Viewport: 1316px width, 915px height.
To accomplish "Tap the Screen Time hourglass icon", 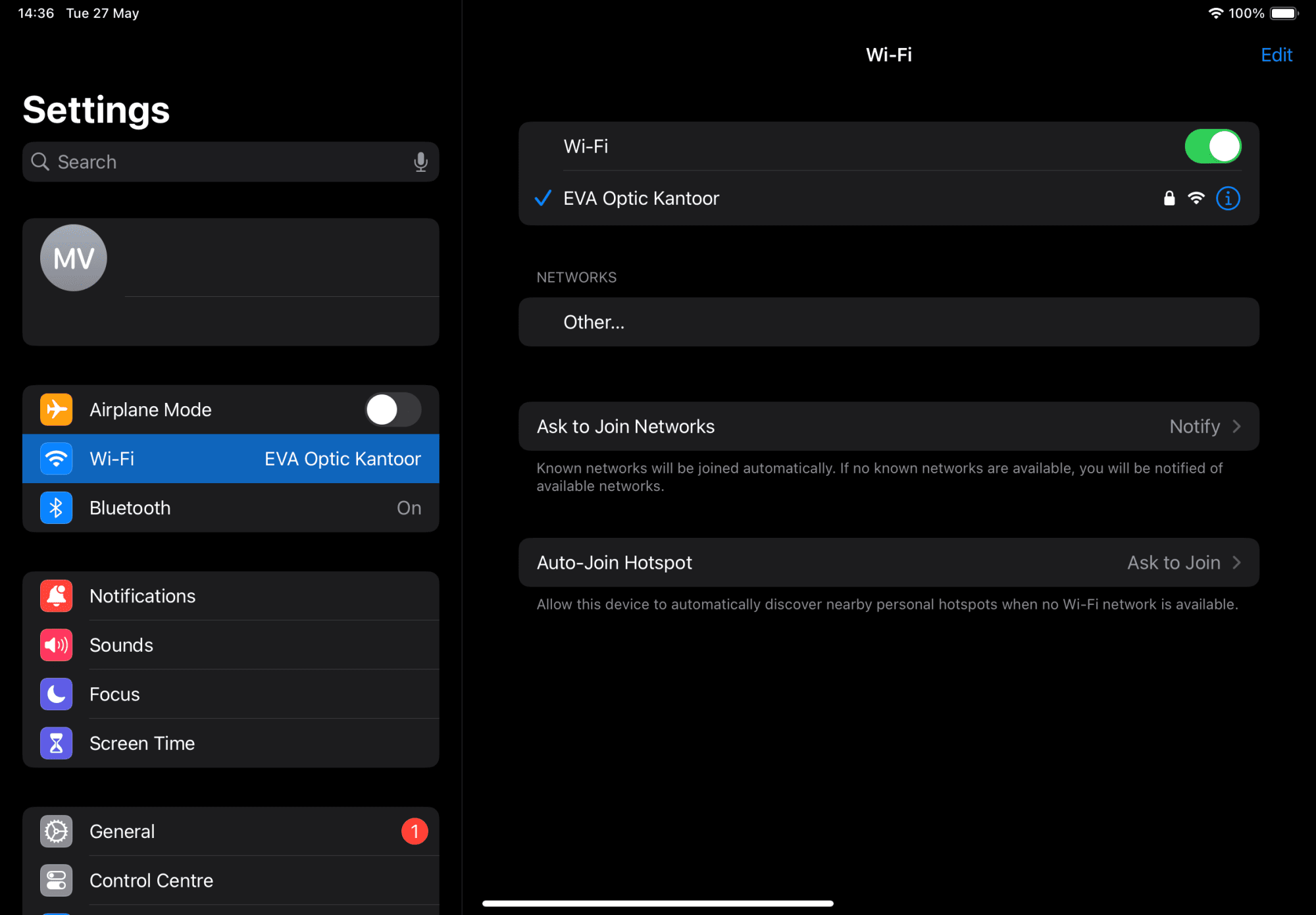I will [57, 743].
